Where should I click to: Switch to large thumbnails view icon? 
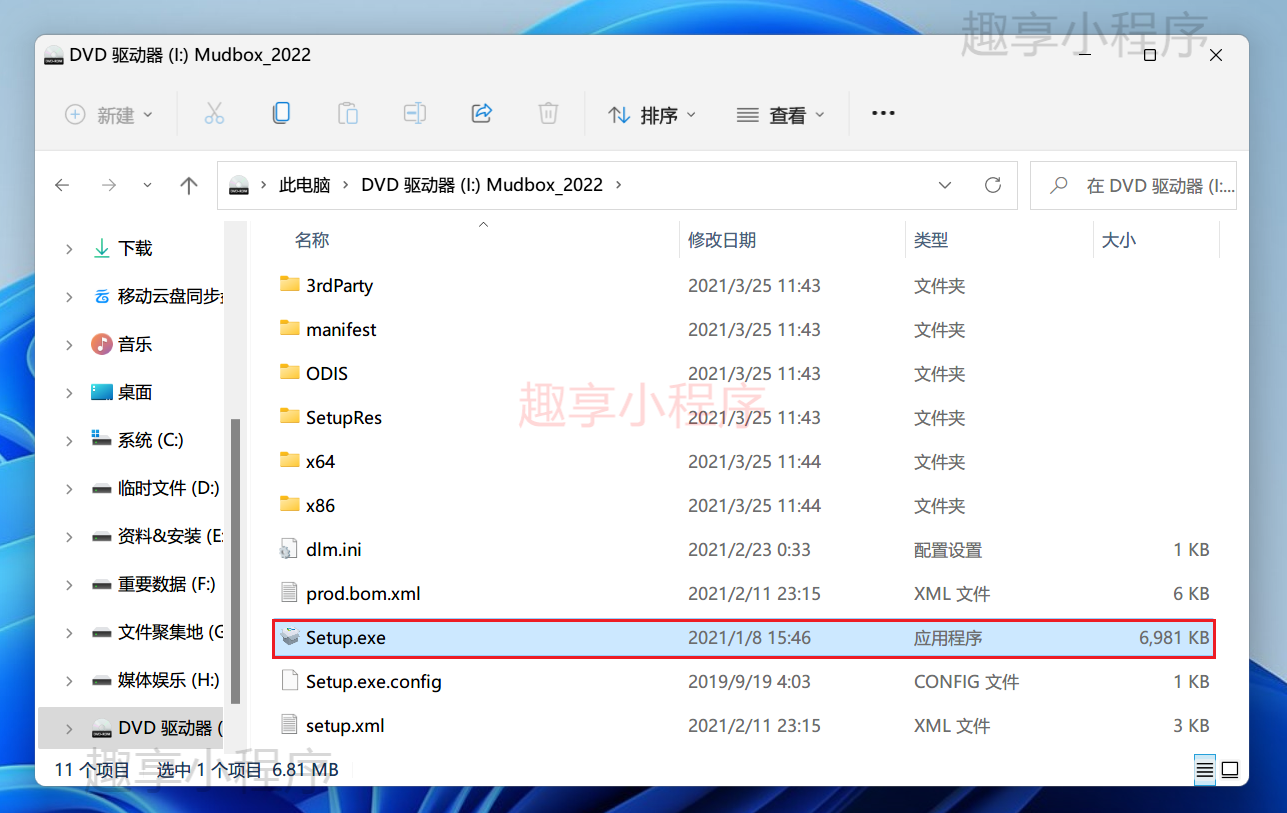1230,770
